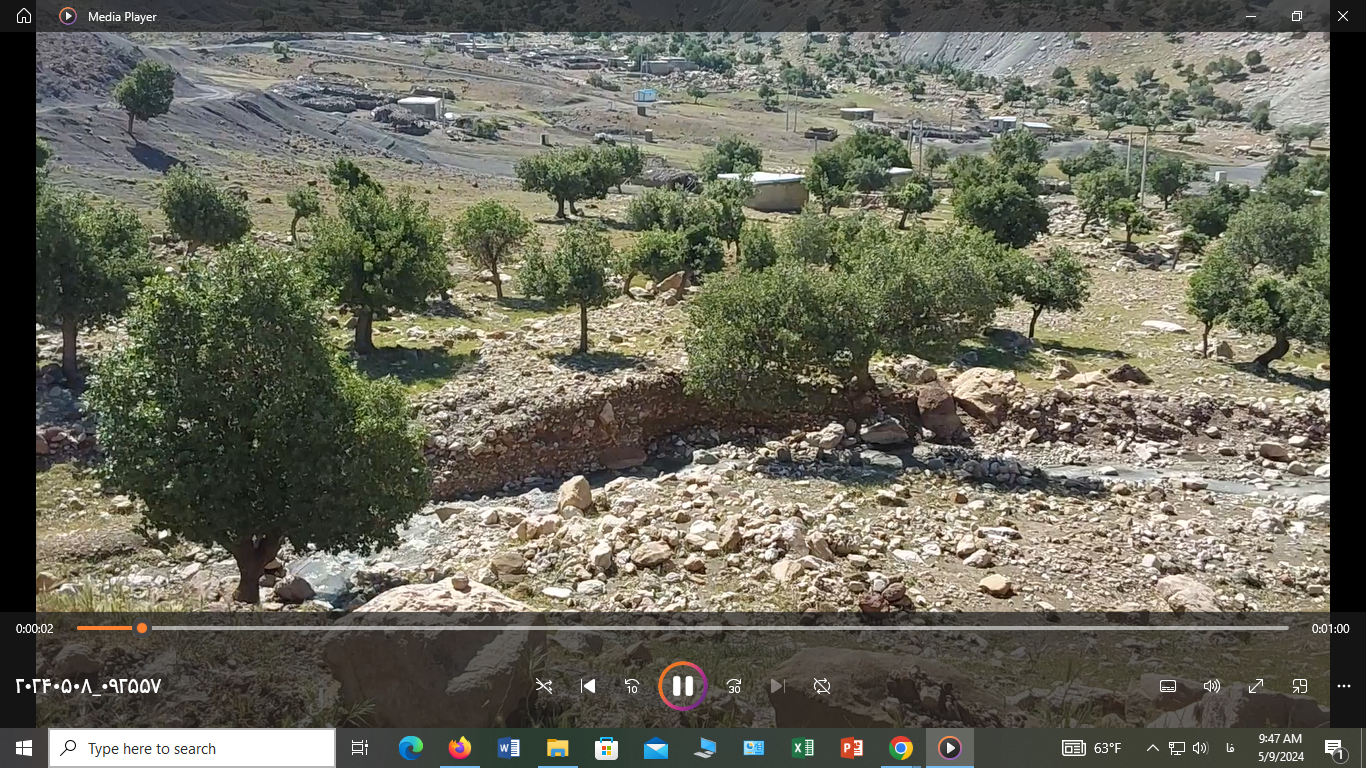Click elapsed time 0:00:02
This screenshot has width=1366, height=768.
(x=34, y=629)
